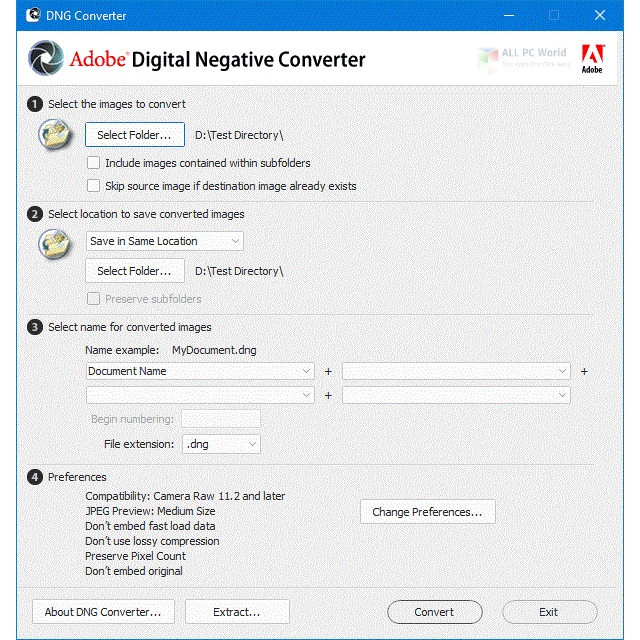640x640 pixels.
Task: Click 'Don't use lossy compression' text
Action: (x=152, y=541)
